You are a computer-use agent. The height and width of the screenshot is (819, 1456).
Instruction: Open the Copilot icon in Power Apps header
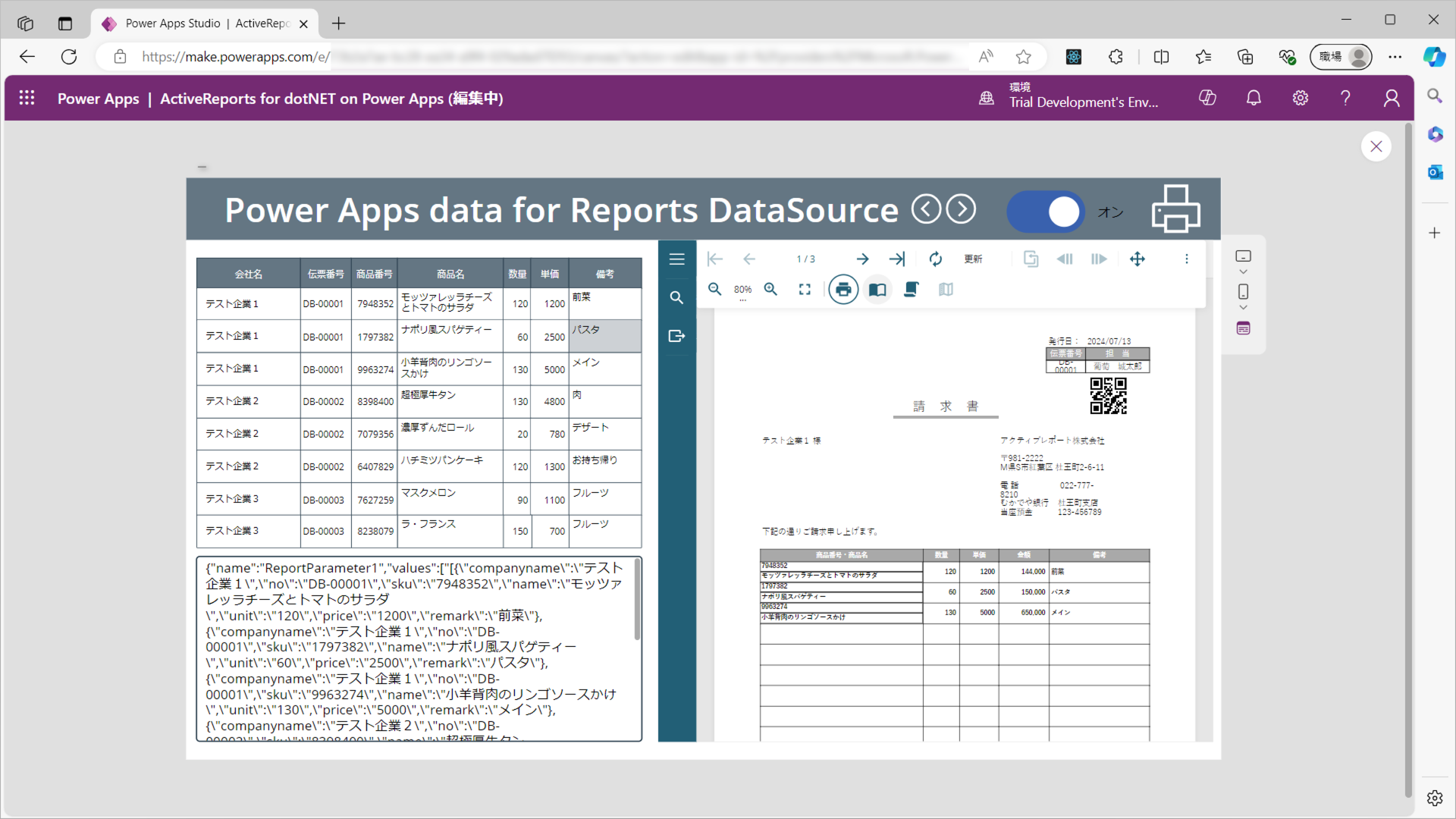point(1207,98)
